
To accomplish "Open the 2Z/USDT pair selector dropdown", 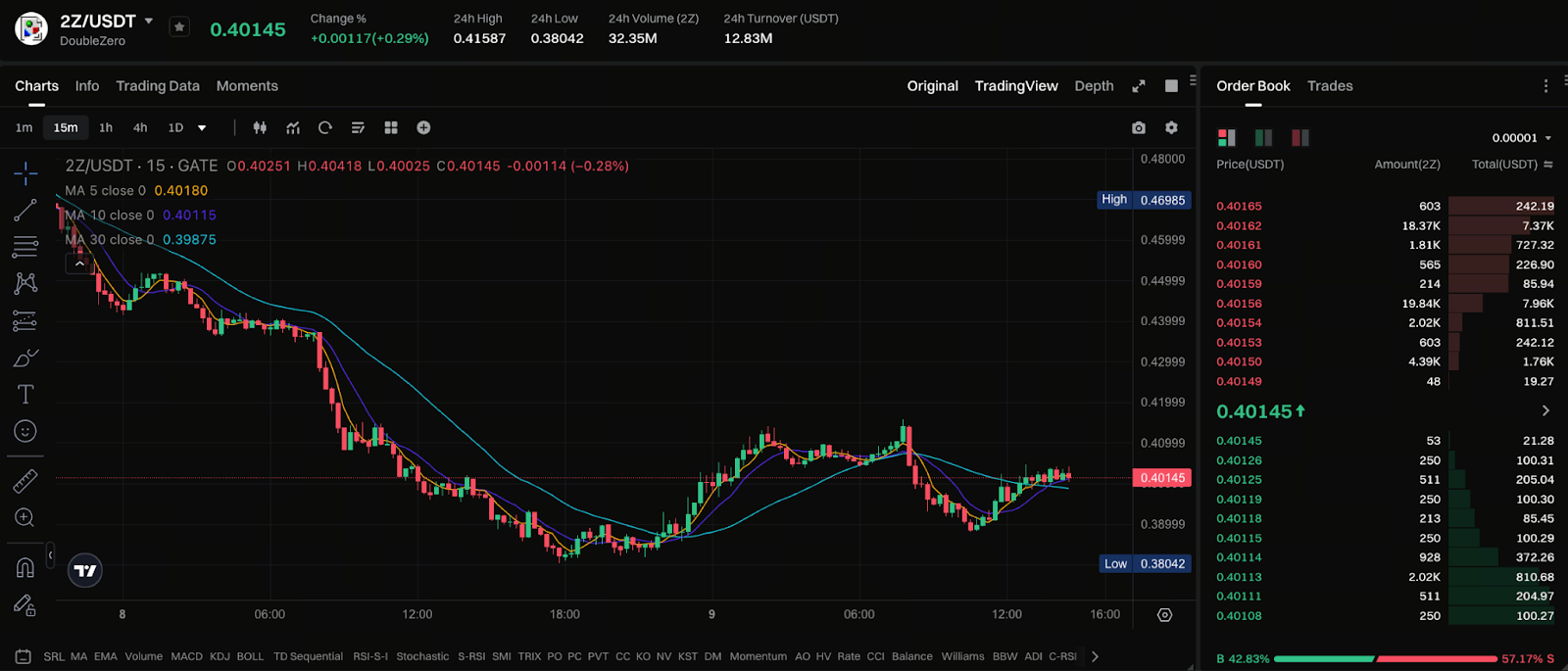I will coord(149,21).
